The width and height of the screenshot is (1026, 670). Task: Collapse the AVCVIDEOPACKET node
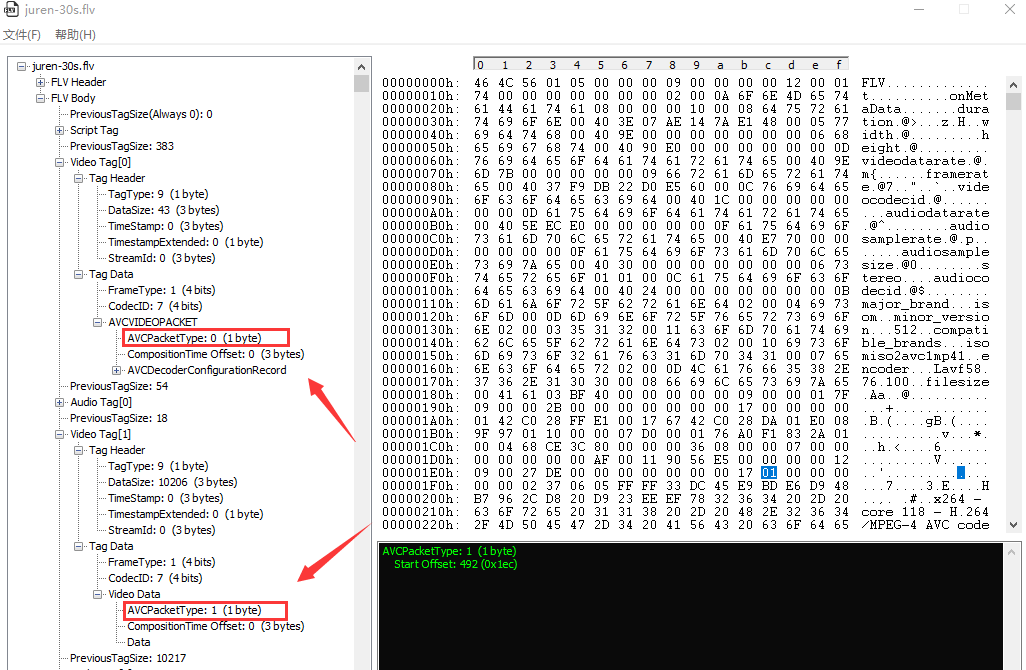[x=98, y=322]
